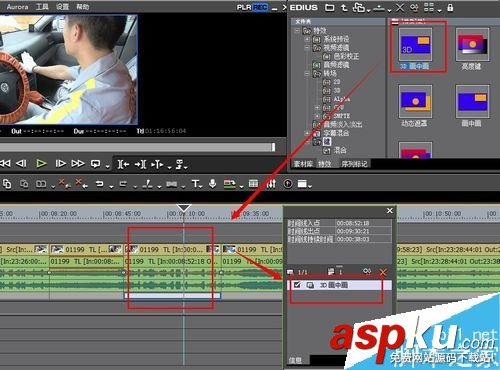Open the Redo history dropdown arrow

pos(135,186)
